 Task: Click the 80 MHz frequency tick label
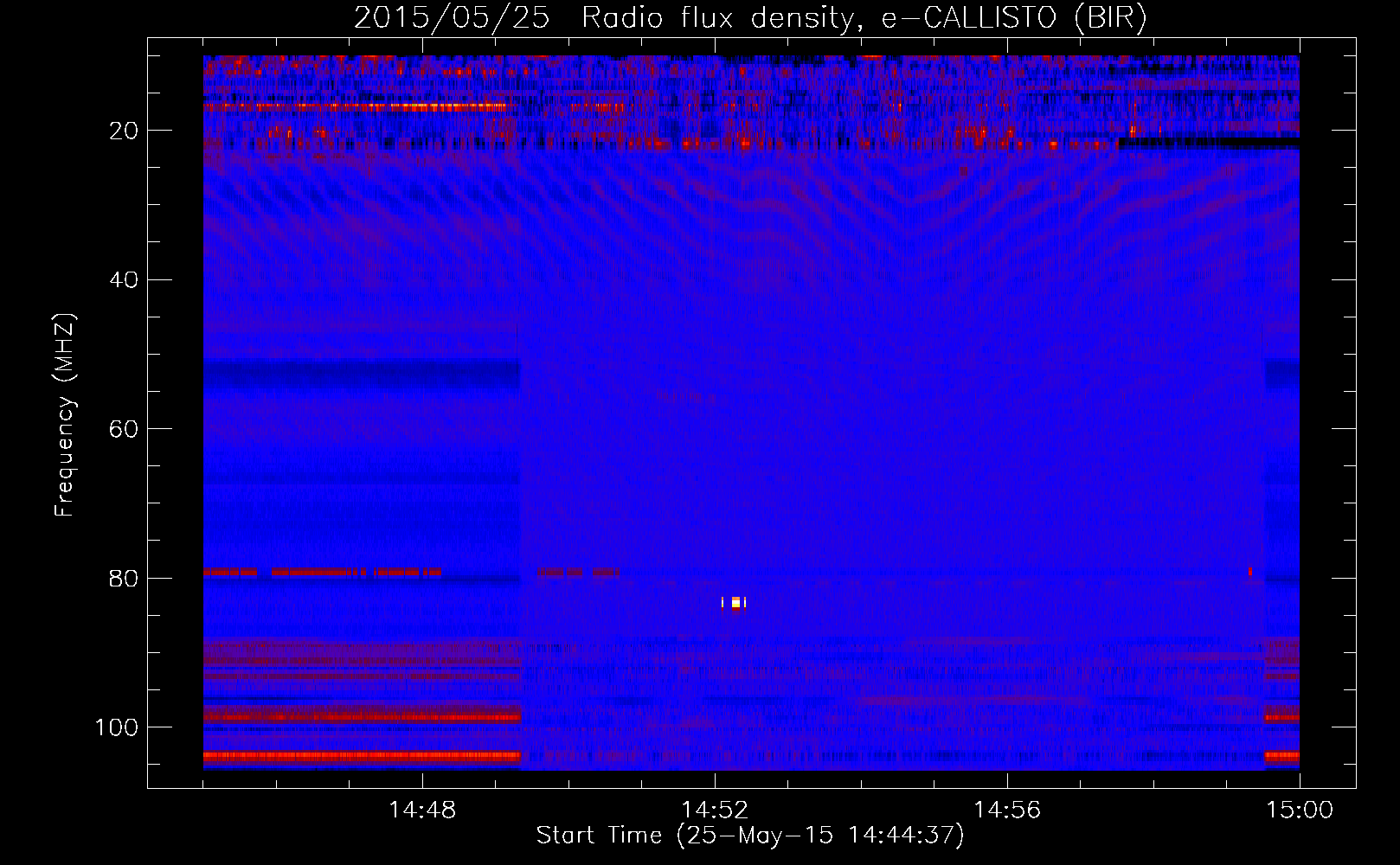point(125,579)
